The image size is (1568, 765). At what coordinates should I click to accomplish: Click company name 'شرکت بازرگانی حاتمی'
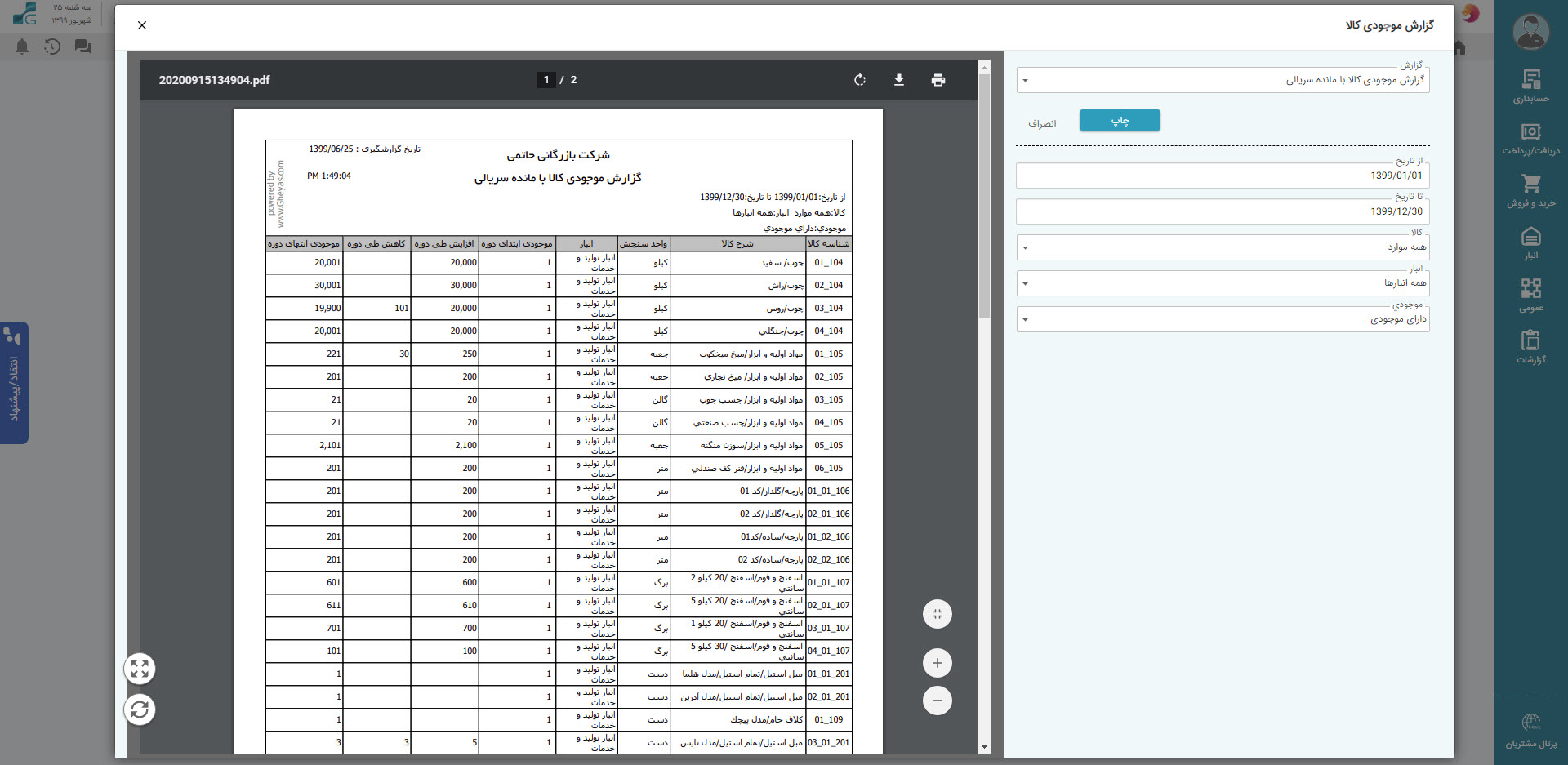coord(558,154)
